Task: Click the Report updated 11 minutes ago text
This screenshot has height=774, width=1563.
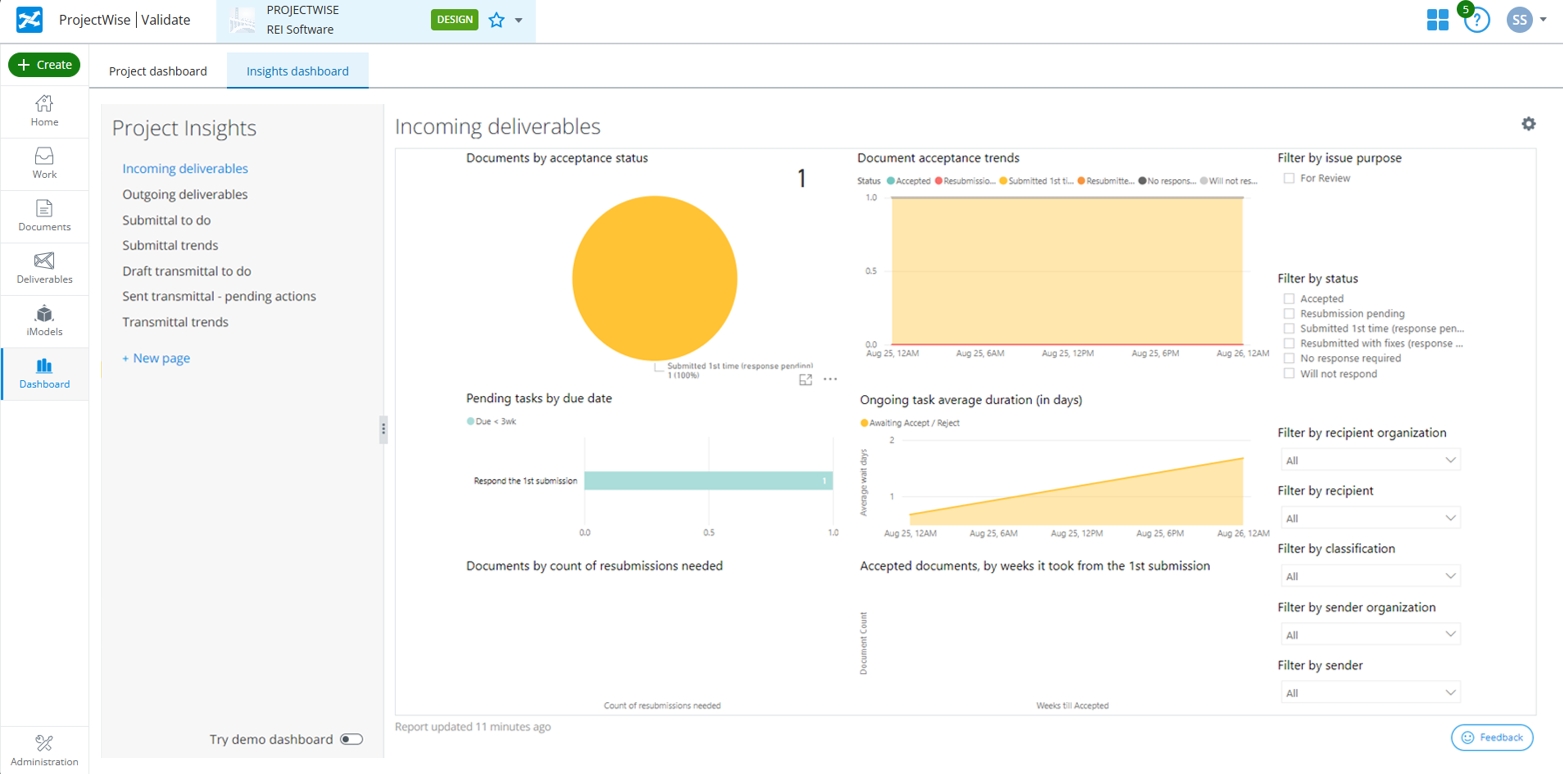Action: coord(473,727)
